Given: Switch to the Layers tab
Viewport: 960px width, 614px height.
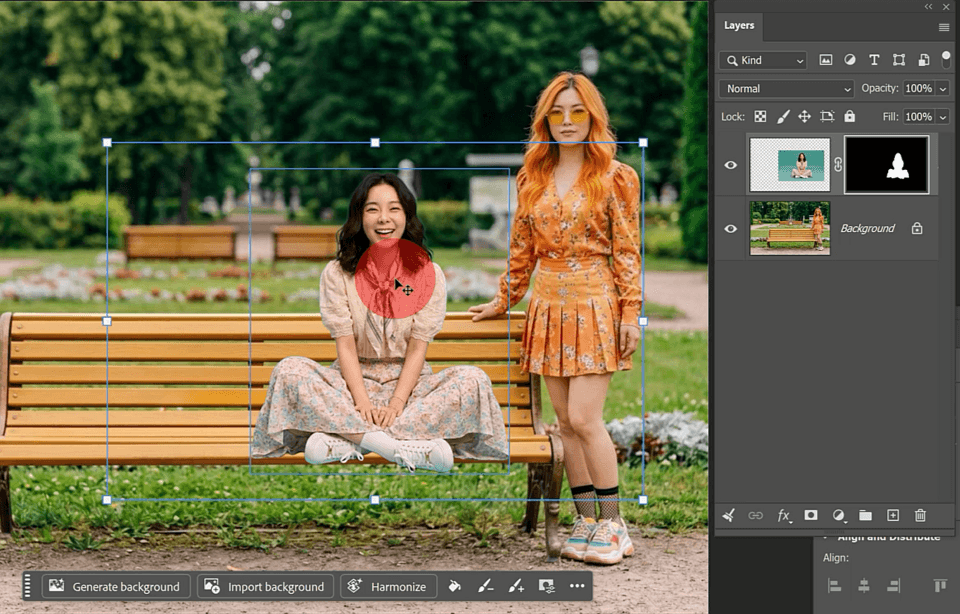Looking at the screenshot, I should pos(739,26).
